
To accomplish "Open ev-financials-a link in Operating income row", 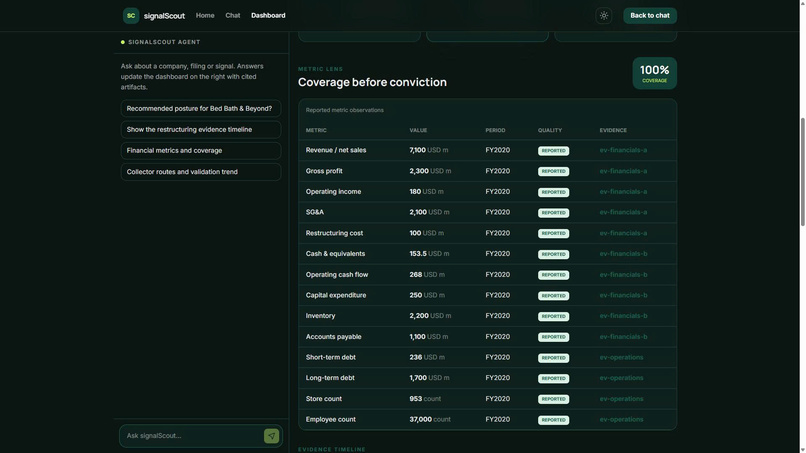I will coord(623,192).
